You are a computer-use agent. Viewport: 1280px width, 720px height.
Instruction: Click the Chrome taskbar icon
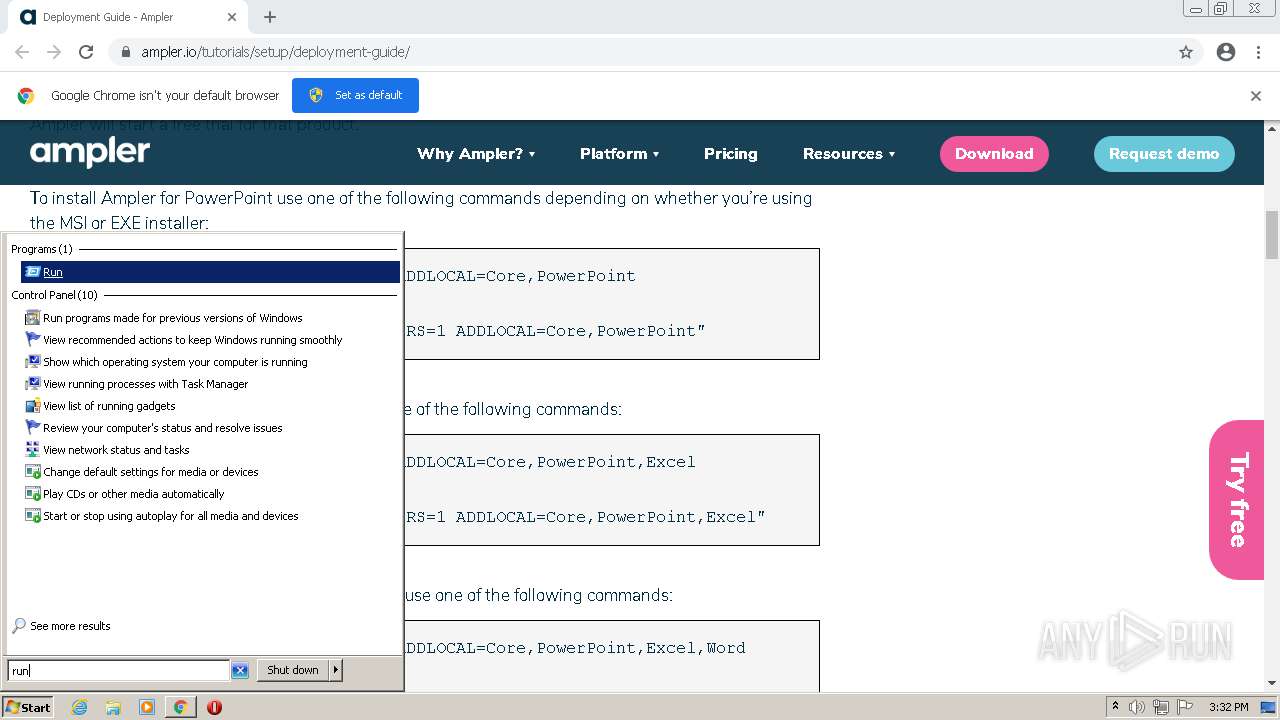[180, 707]
